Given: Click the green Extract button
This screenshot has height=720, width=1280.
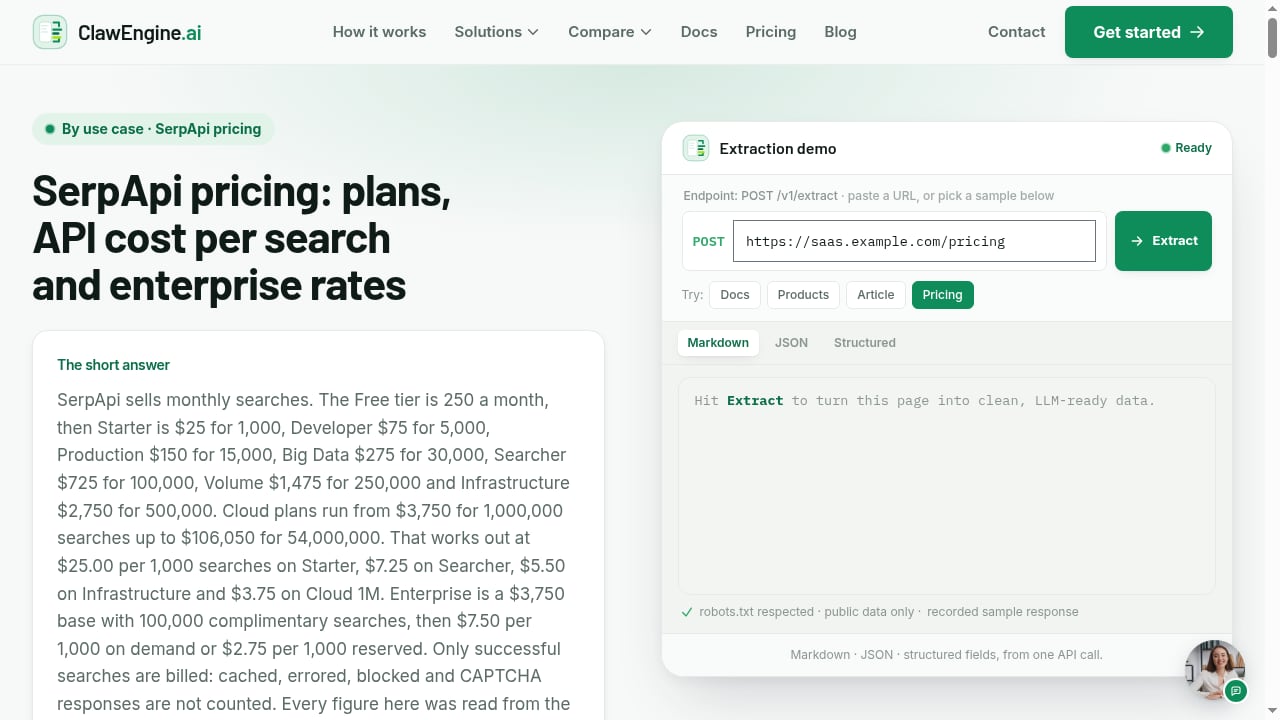Looking at the screenshot, I should tap(1163, 241).
